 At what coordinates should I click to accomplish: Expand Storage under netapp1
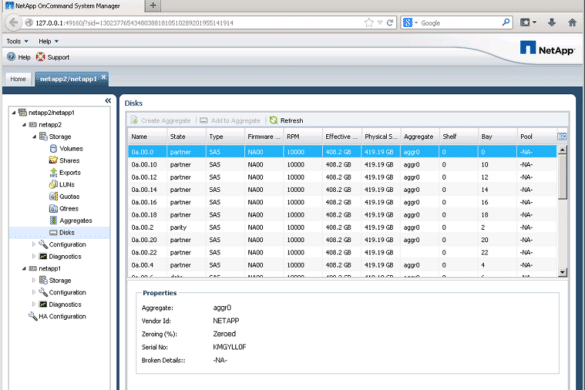coord(34,280)
